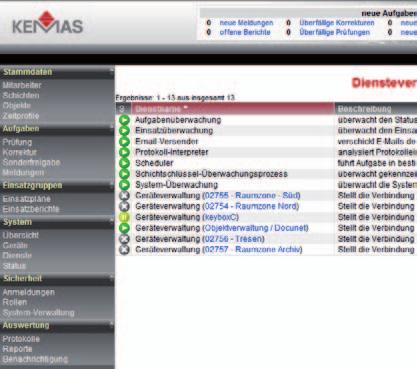Click the System-Überwachung service name
The width and height of the screenshot is (417, 369).
click(x=176, y=185)
